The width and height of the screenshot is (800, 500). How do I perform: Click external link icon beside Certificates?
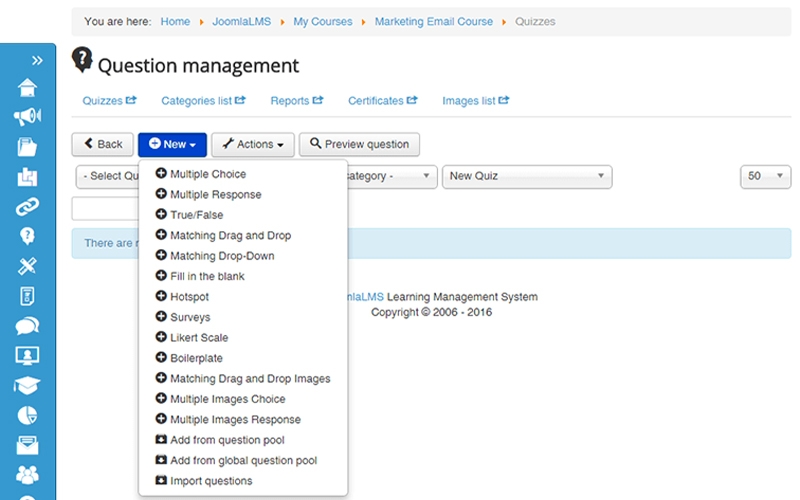click(412, 100)
